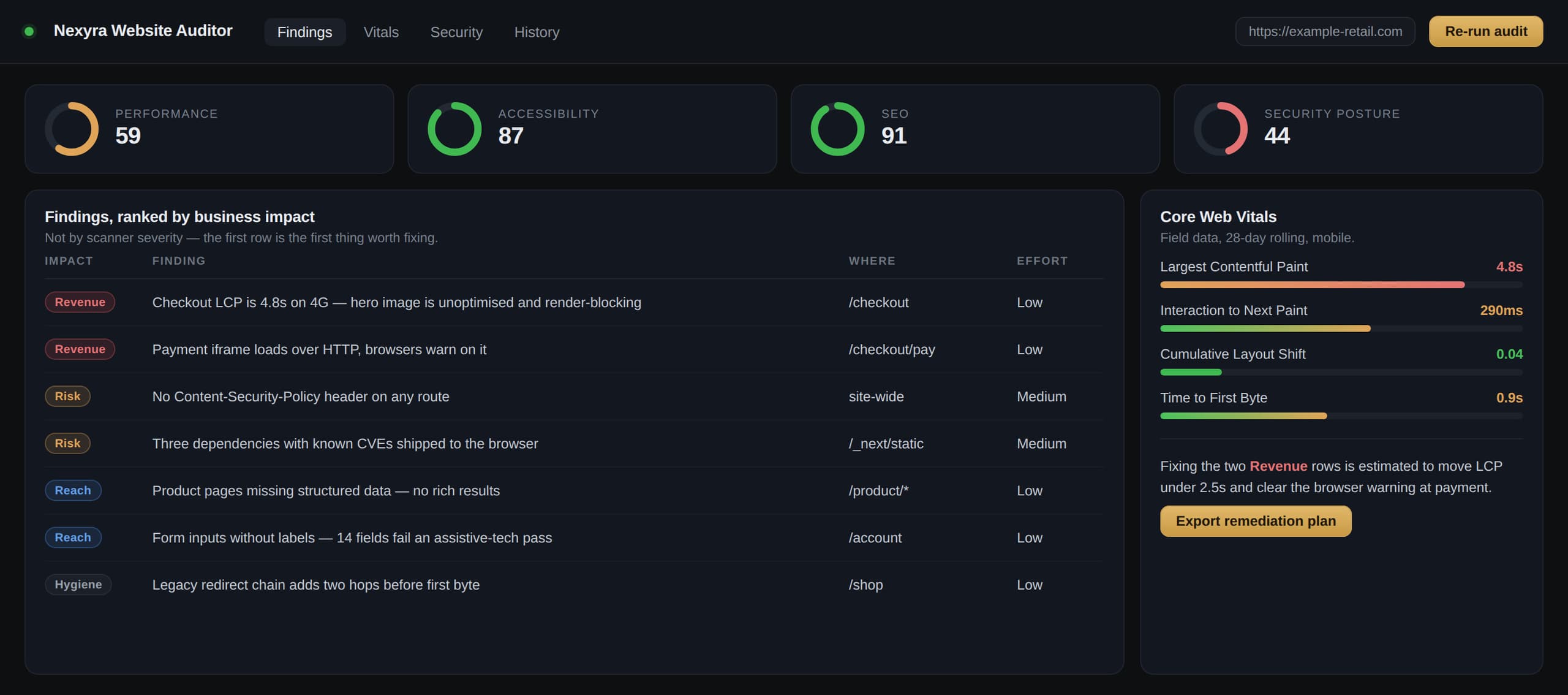Click the Performance score 59

point(128,135)
